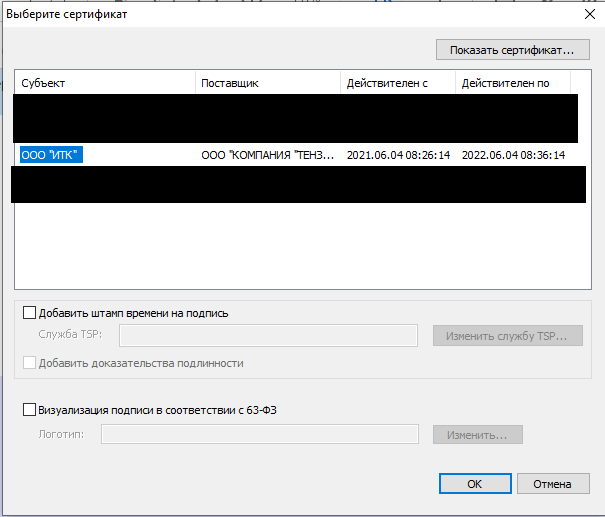This screenshot has height=517, width=605.
Task: Sort by the Поставщик column header
Action: click(268, 83)
